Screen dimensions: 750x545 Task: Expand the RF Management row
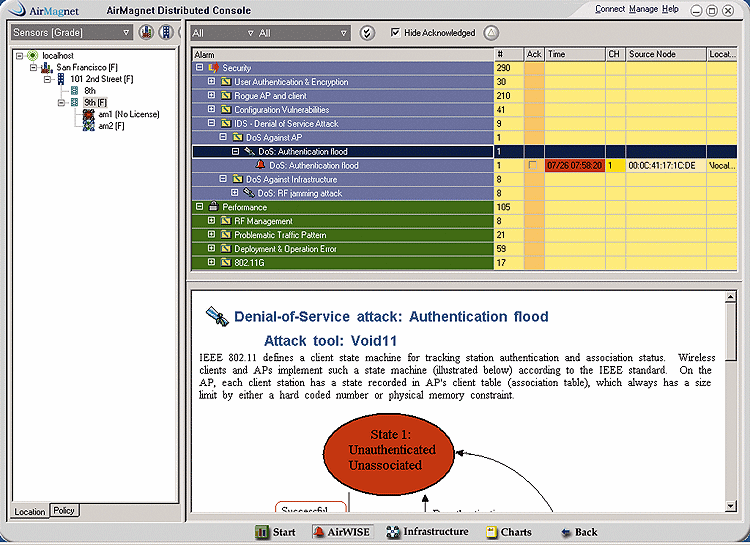pos(211,221)
